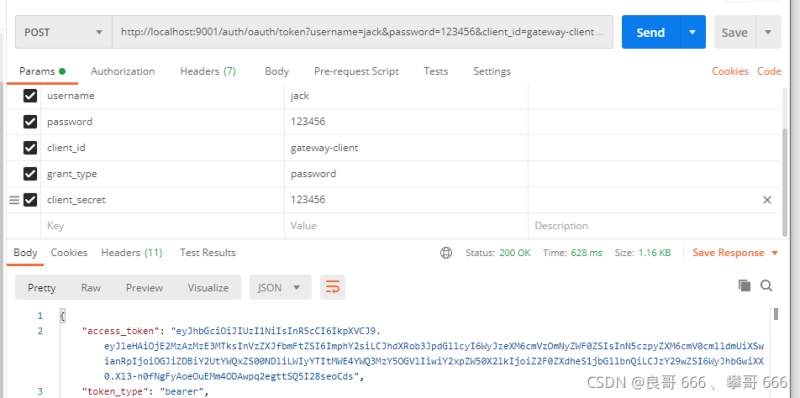Open the request Body tab

coord(277,71)
